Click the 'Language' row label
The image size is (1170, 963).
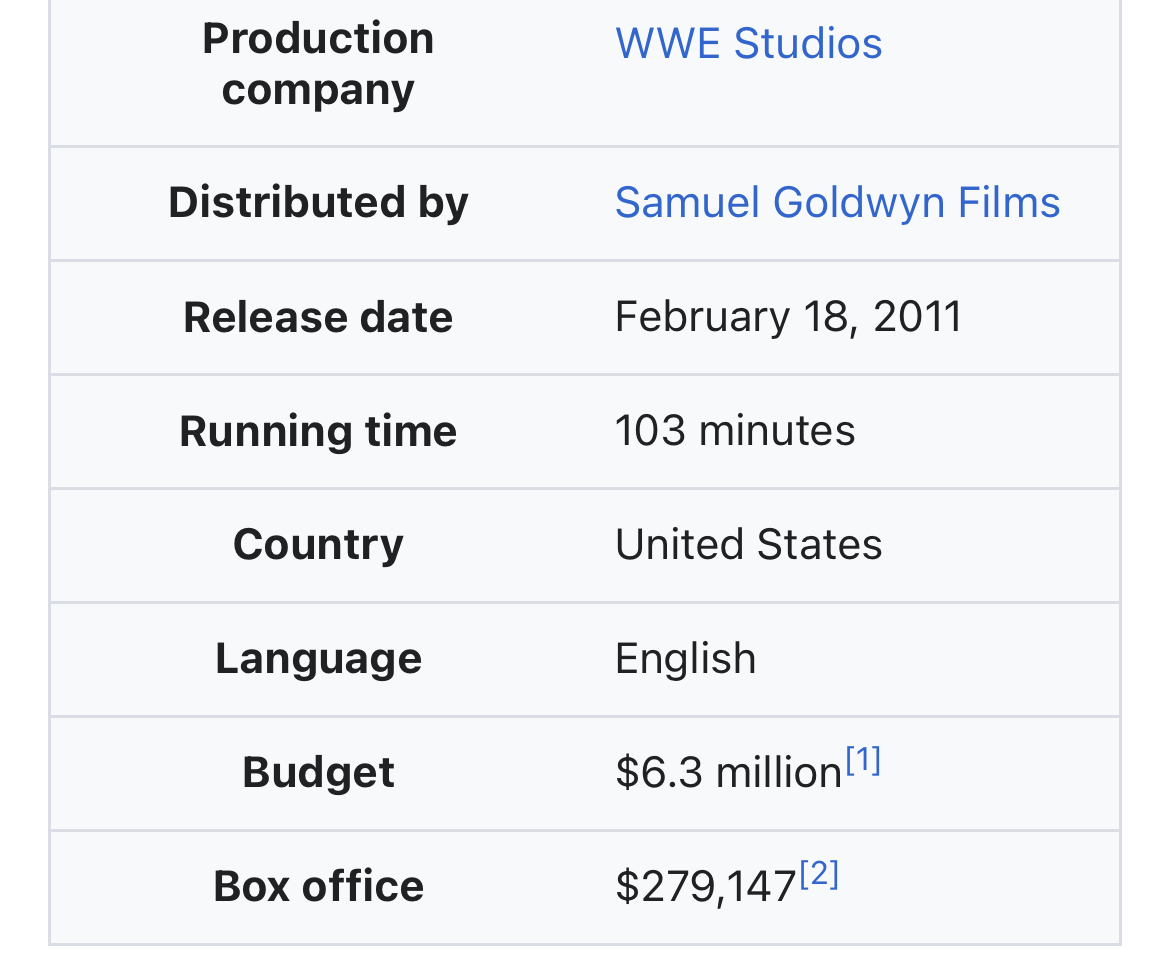point(318,659)
